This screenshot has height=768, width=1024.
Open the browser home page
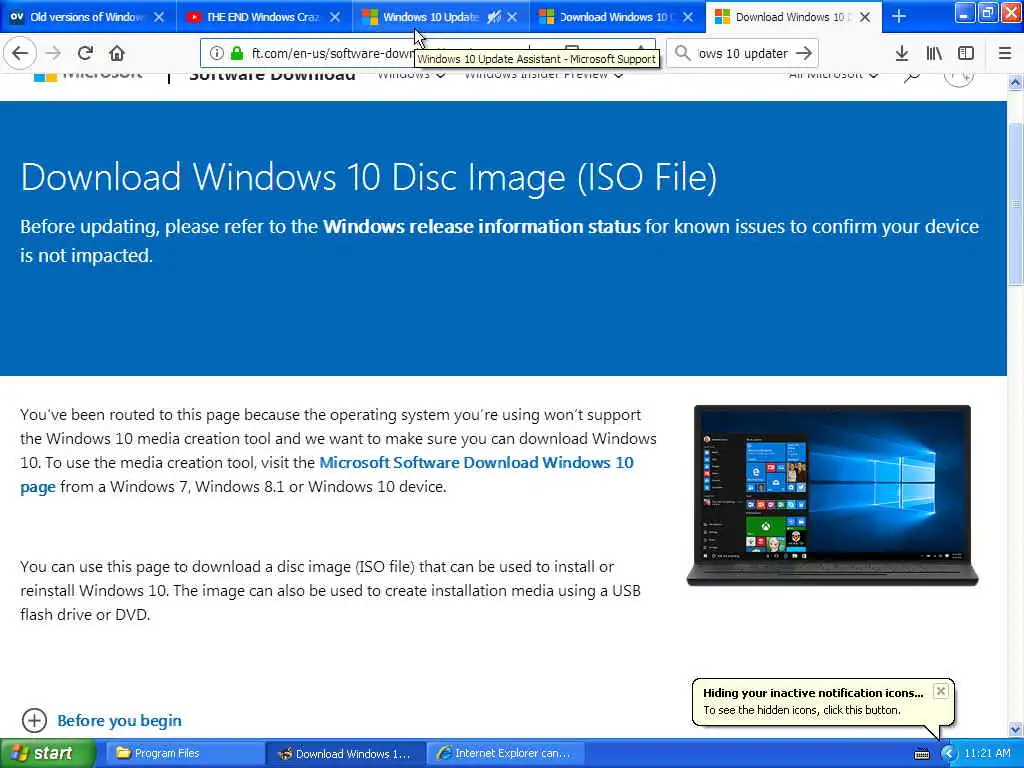117,53
